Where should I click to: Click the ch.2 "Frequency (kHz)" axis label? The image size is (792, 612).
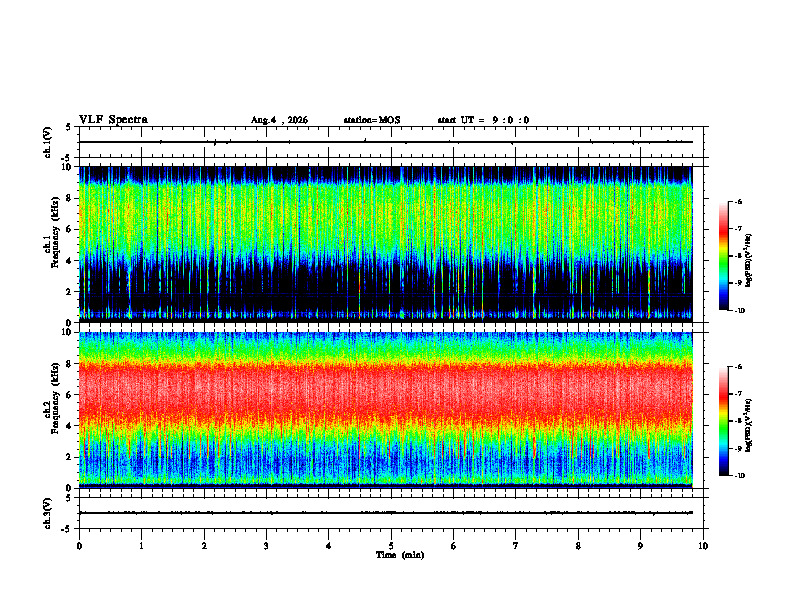pyautogui.click(x=55, y=398)
